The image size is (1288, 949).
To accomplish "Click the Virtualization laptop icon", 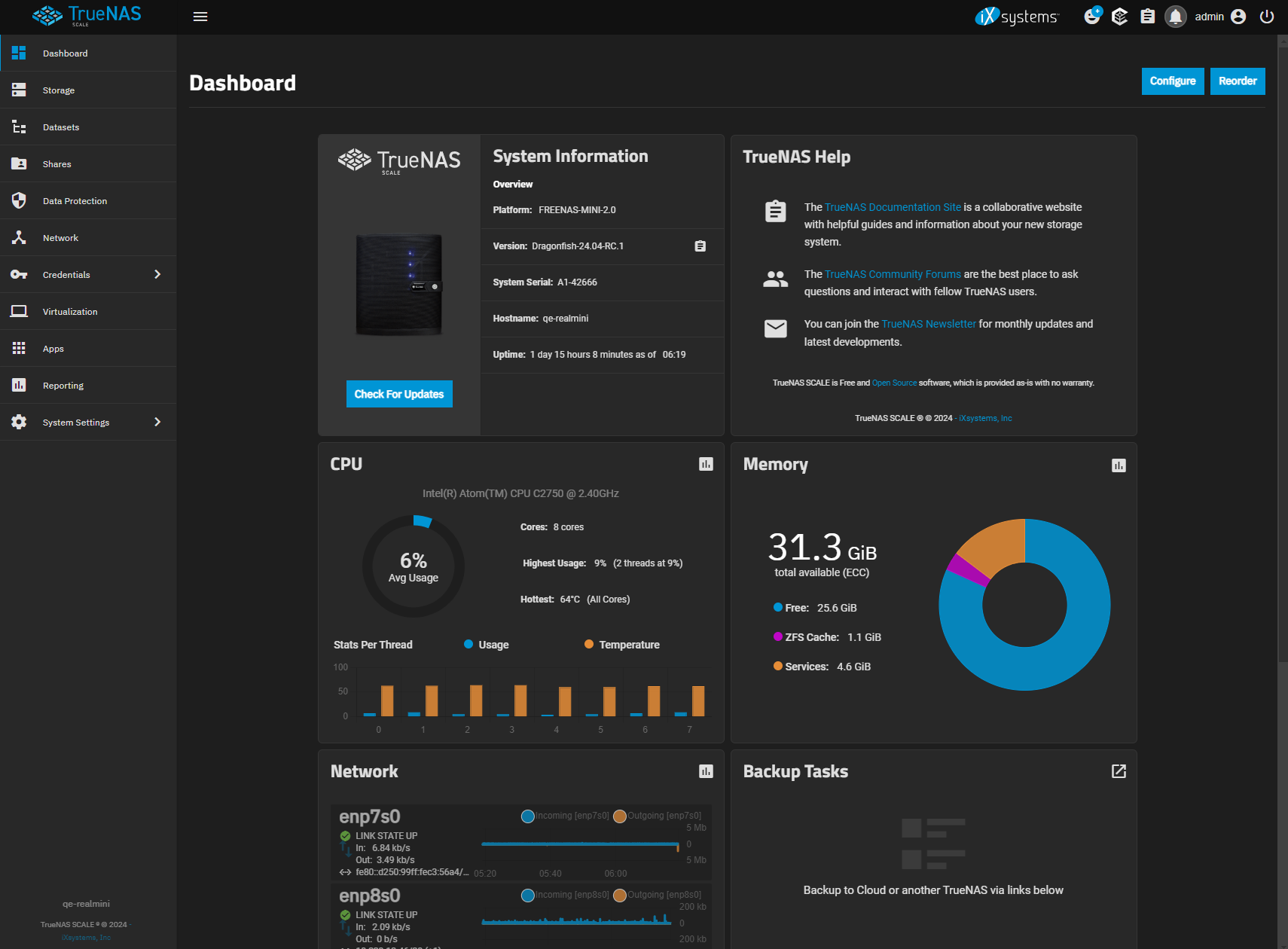I will click(19, 311).
